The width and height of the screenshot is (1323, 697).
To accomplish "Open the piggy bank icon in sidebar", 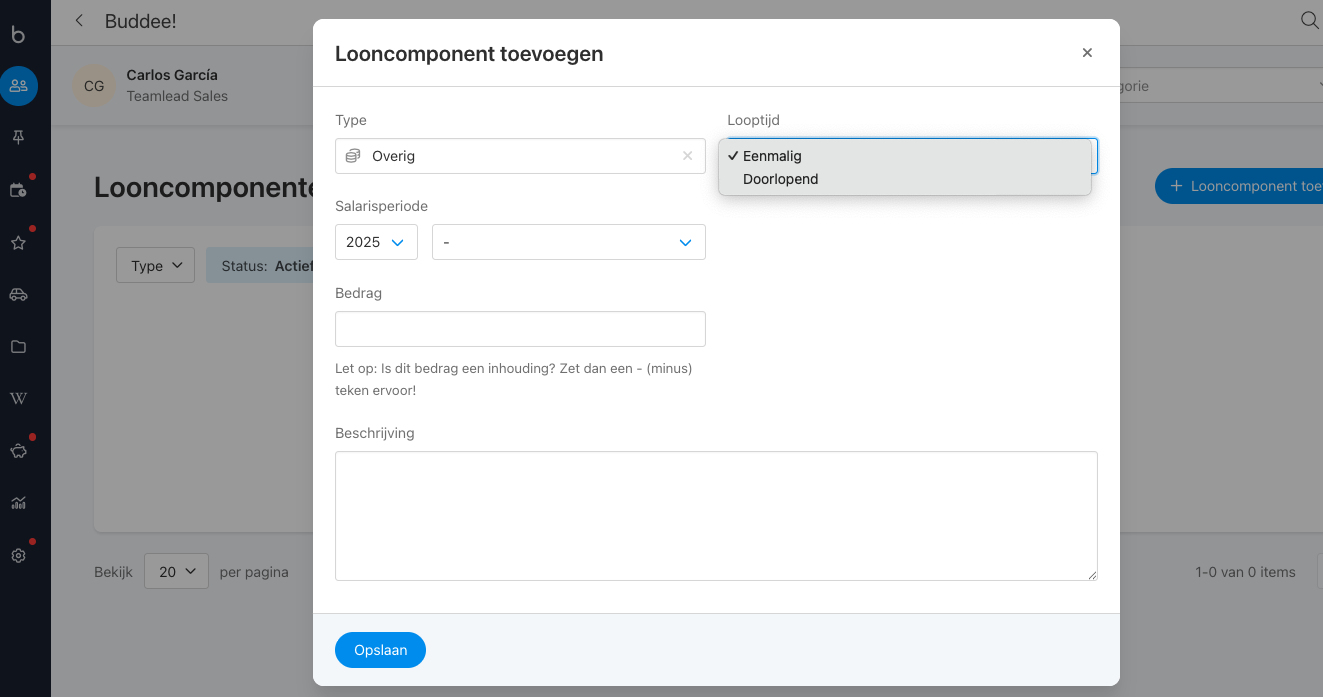I will [x=18, y=451].
